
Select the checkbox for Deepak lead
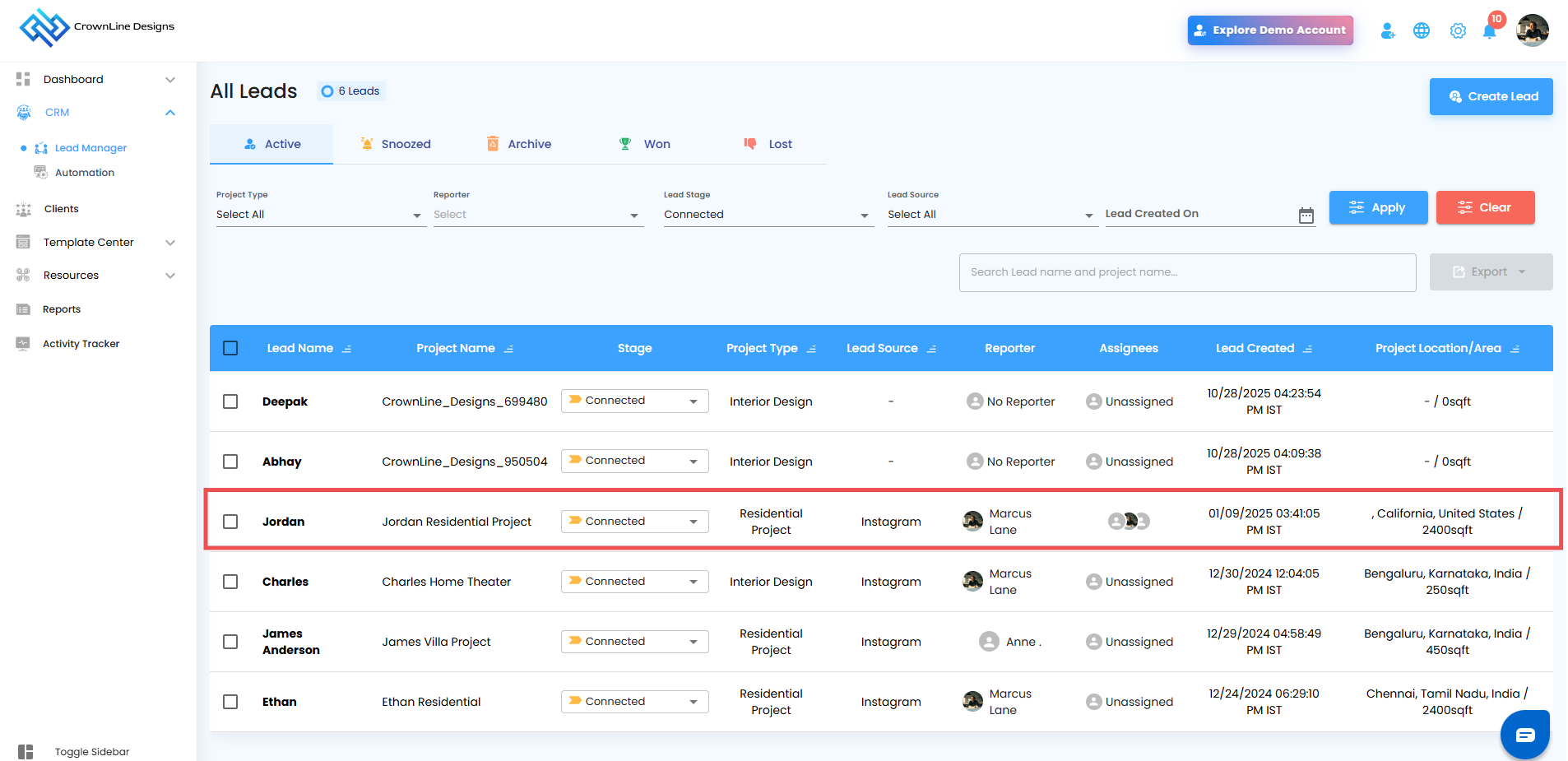pos(230,401)
